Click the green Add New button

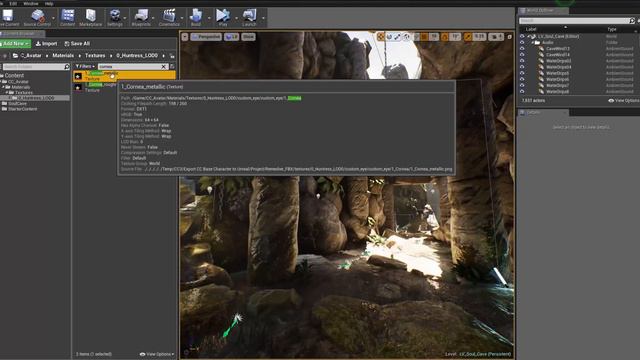coord(15,44)
